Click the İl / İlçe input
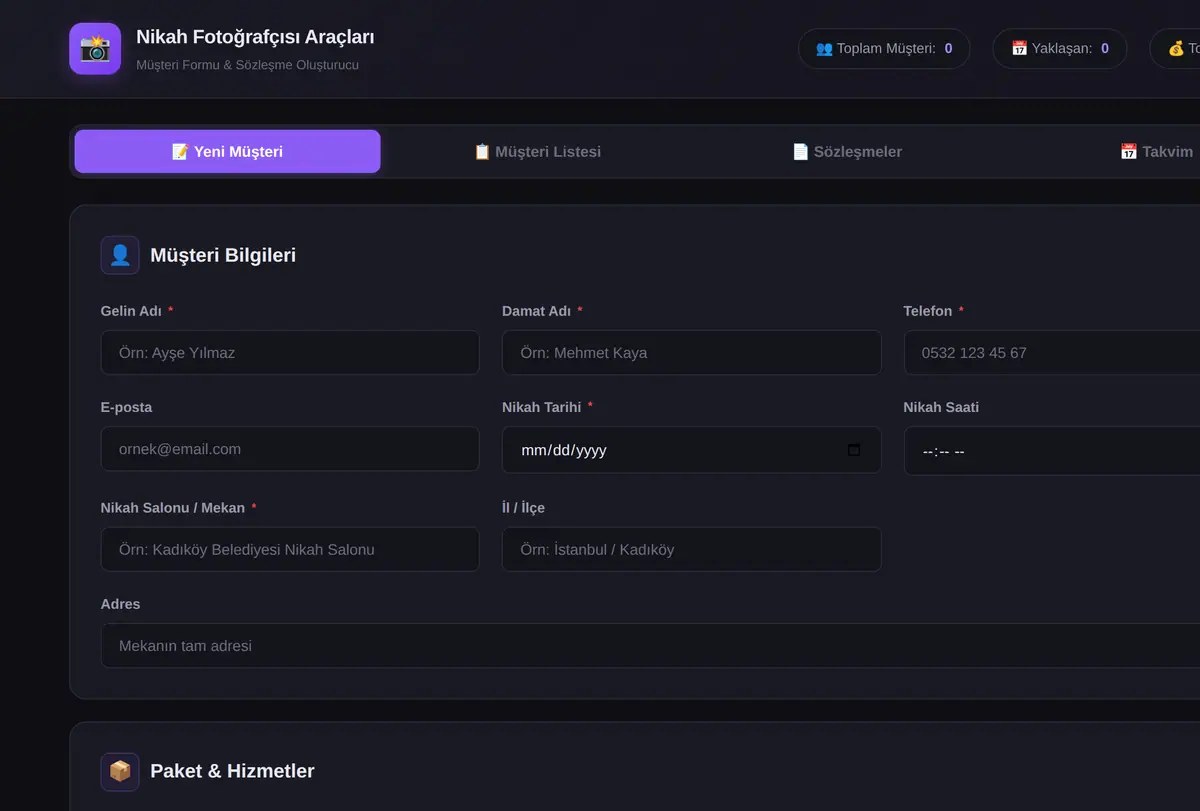Image resolution: width=1200 pixels, height=811 pixels. [691, 549]
